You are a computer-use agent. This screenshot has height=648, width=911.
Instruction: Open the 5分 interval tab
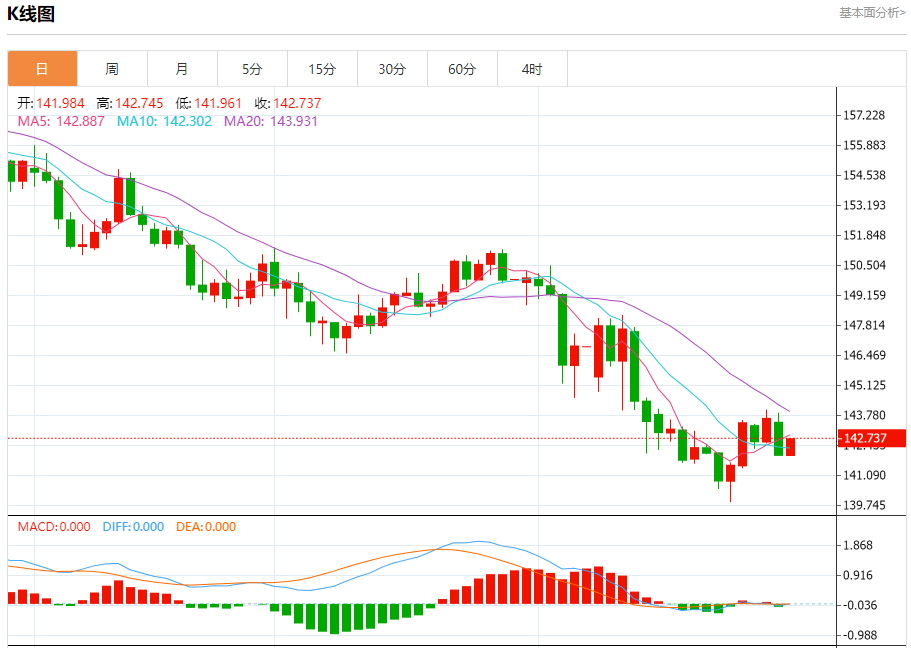click(252, 69)
